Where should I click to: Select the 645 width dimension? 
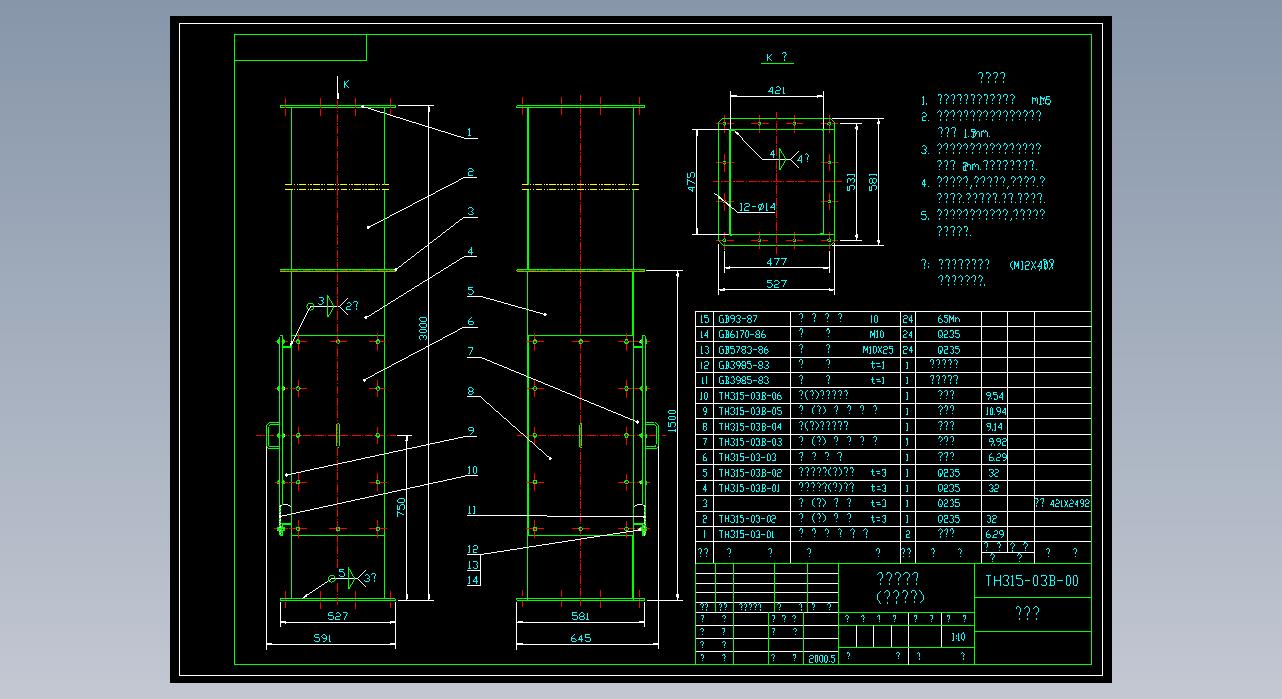(x=580, y=638)
